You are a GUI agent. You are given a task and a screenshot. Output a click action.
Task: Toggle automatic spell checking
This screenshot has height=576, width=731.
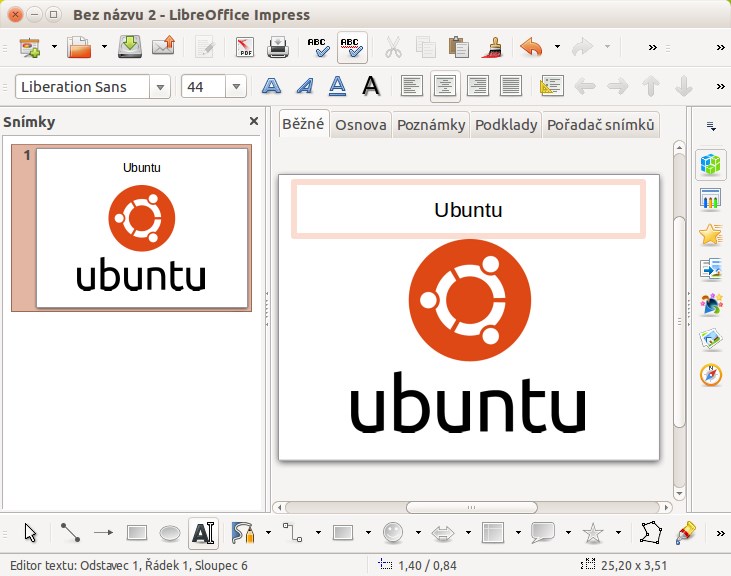(352, 48)
